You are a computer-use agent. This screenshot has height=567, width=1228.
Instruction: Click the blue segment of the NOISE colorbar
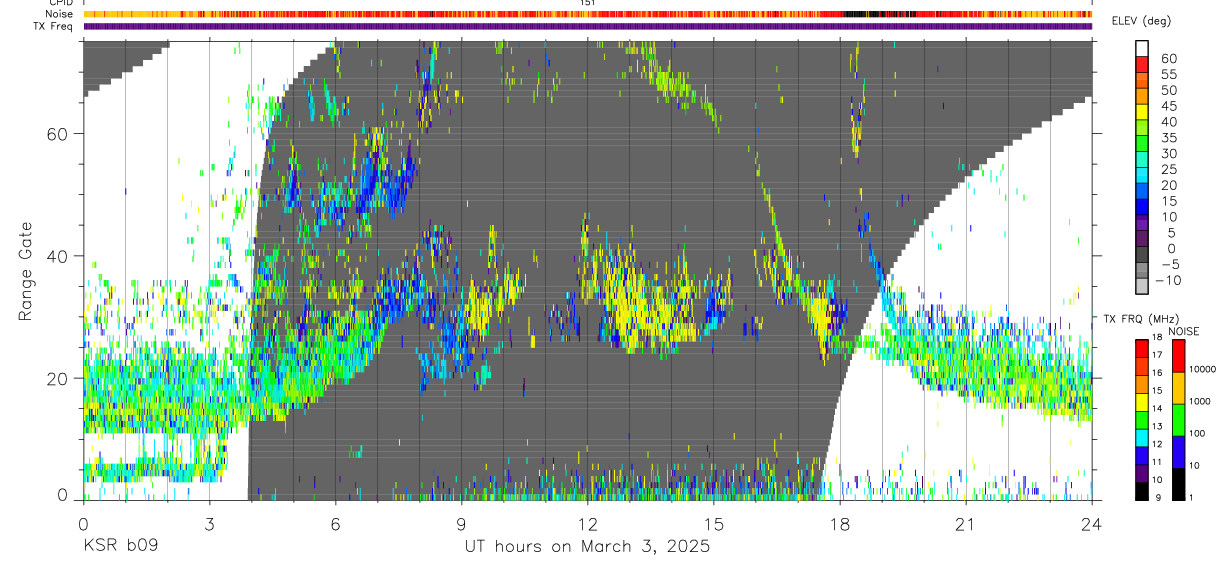[x=1179, y=452]
